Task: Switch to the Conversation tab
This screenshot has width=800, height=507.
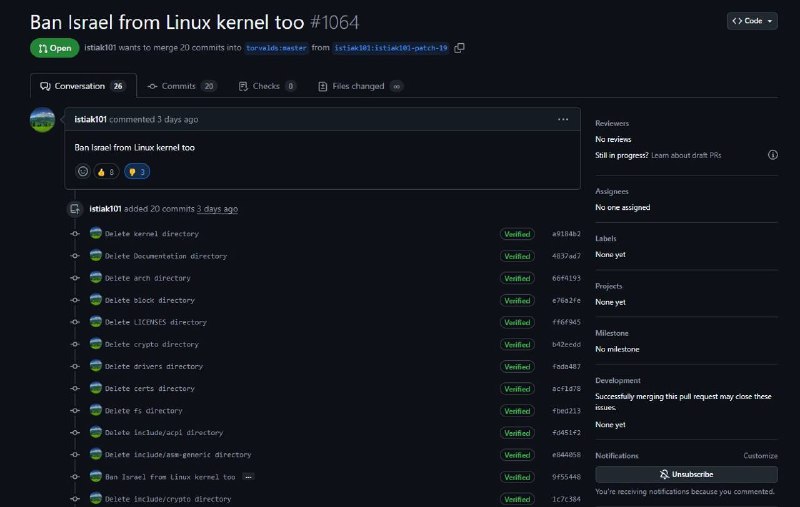Action: point(83,86)
